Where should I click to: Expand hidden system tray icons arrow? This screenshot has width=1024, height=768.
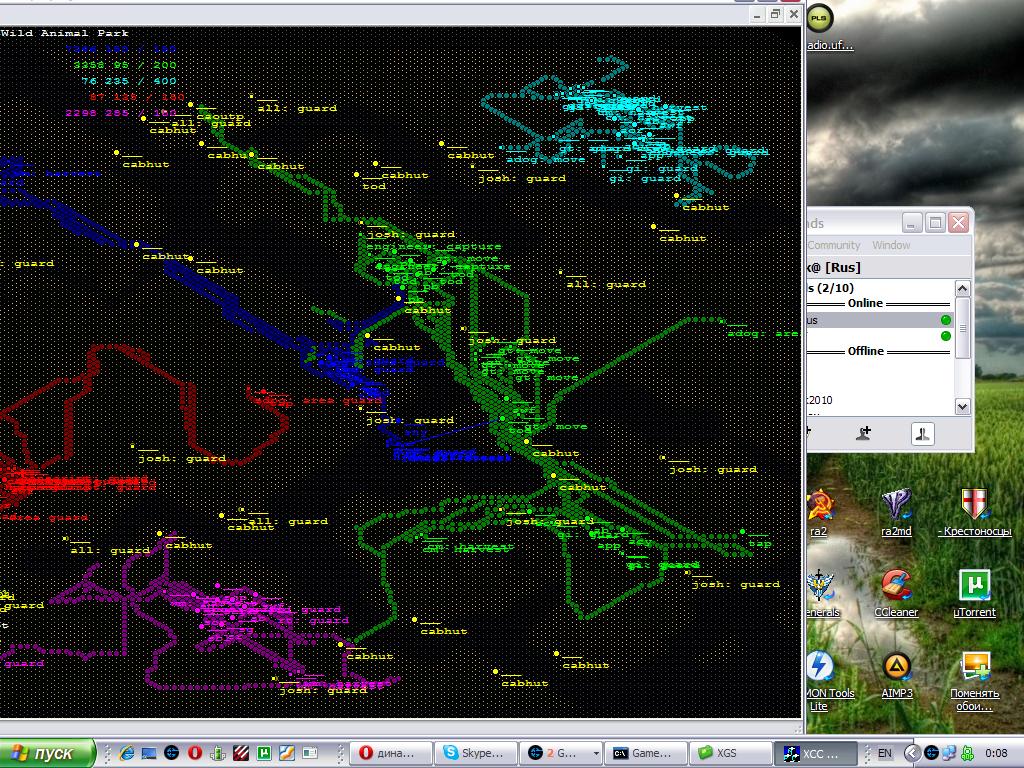(x=912, y=753)
